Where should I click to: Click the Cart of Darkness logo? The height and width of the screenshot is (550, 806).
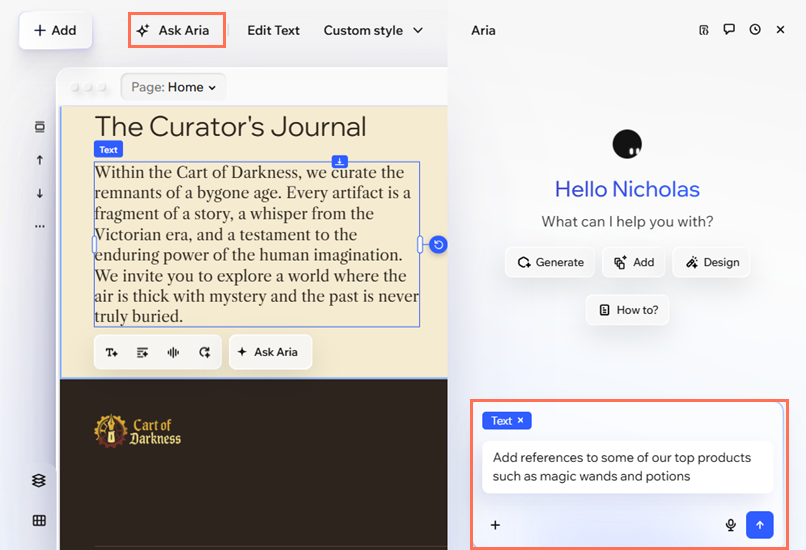tap(137, 431)
